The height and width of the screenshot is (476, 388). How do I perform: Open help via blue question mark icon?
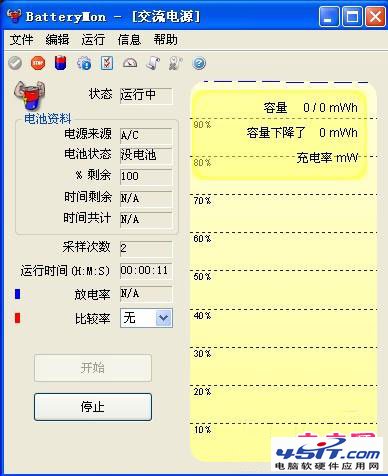pyautogui.click(x=199, y=63)
